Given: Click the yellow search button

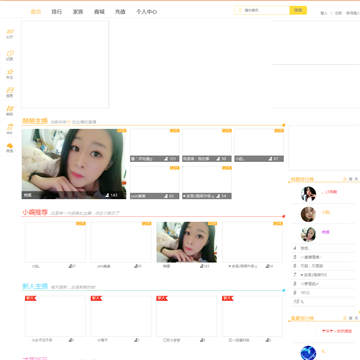Looking at the screenshot, I should (x=298, y=10).
